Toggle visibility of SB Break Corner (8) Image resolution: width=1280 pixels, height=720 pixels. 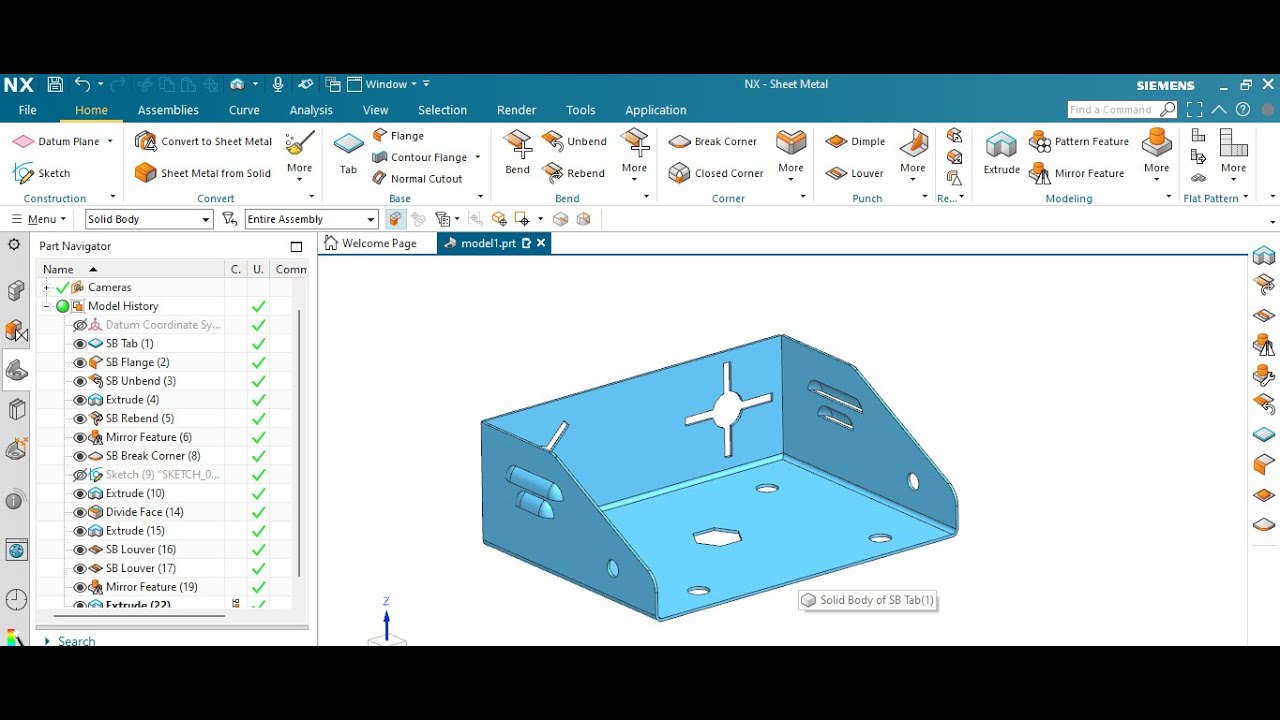pyautogui.click(x=81, y=456)
